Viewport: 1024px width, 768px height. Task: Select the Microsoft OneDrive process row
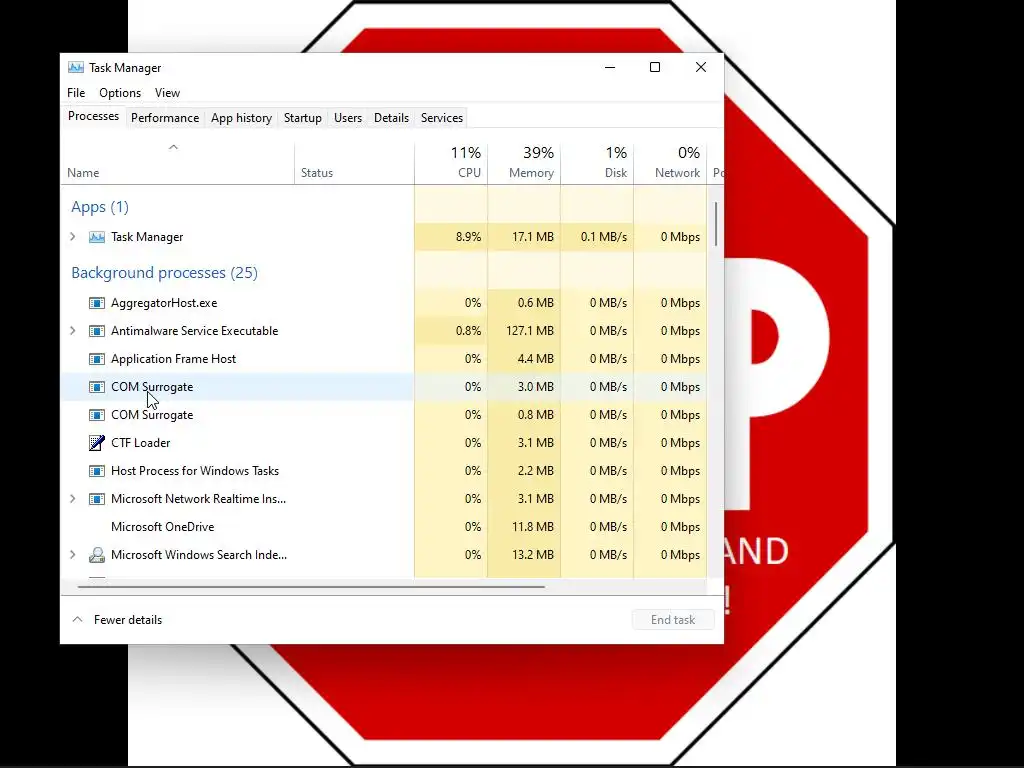click(x=384, y=527)
